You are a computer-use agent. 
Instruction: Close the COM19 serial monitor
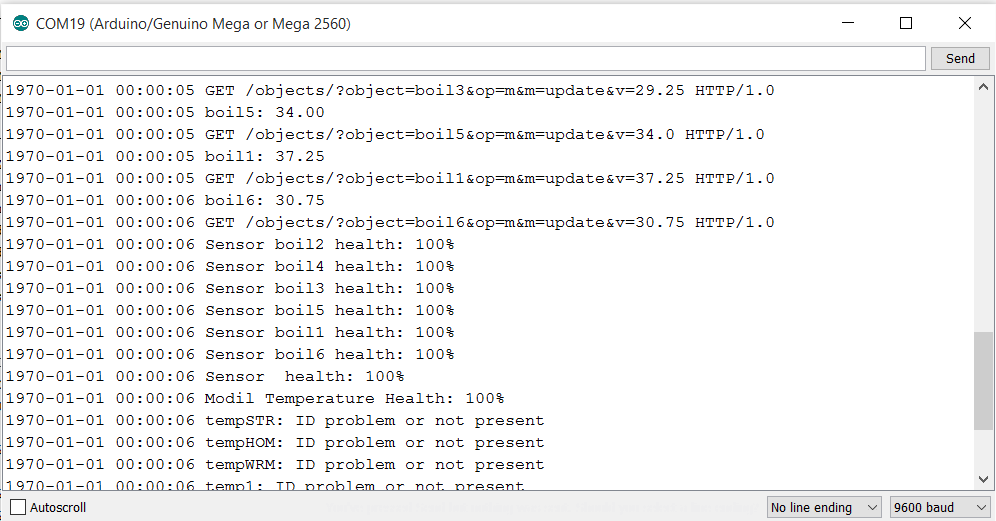964,23
